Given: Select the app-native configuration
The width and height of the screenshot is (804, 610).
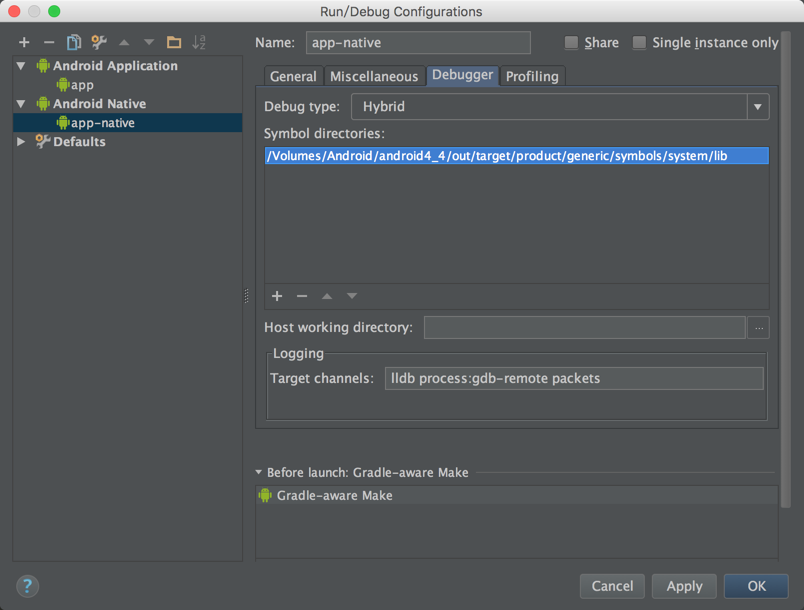Looking at the screenshot, I should coord(128,123).
